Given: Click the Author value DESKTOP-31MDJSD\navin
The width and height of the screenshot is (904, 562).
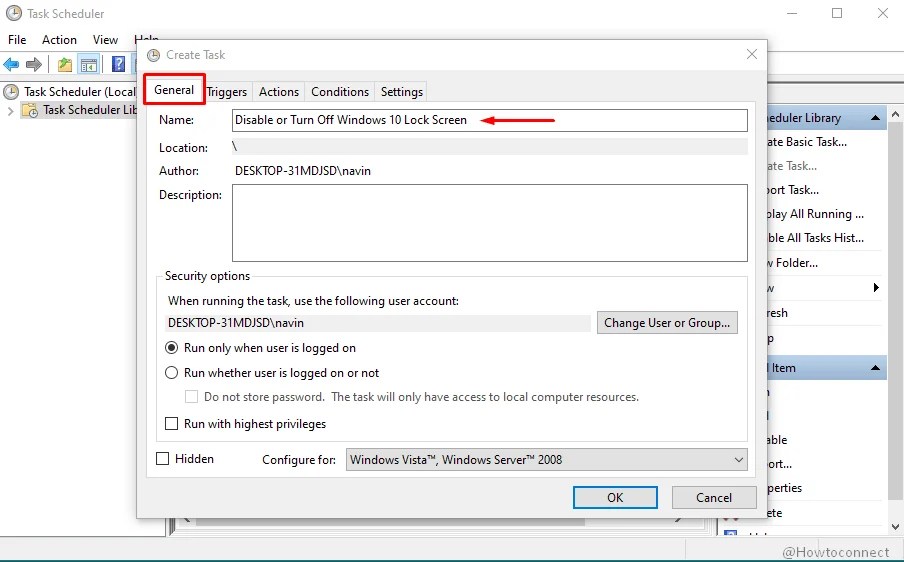Looking at the screenshot, I should click(303, 171).
